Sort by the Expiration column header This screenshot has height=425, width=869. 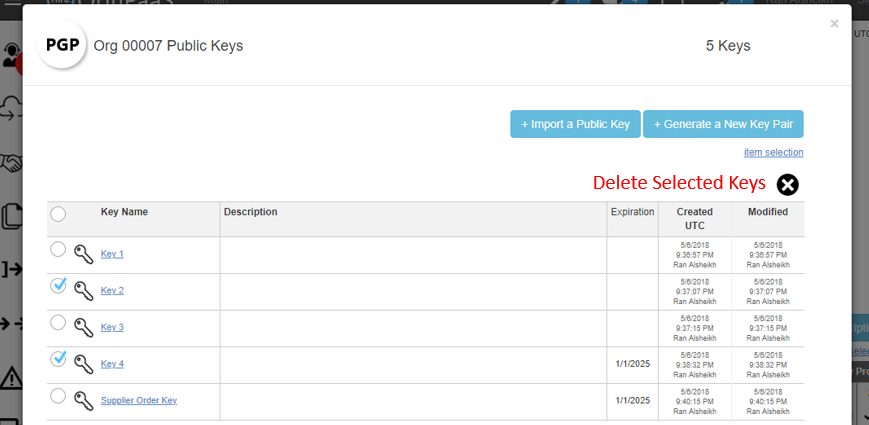pyautogui.click(x=632, y=212)
